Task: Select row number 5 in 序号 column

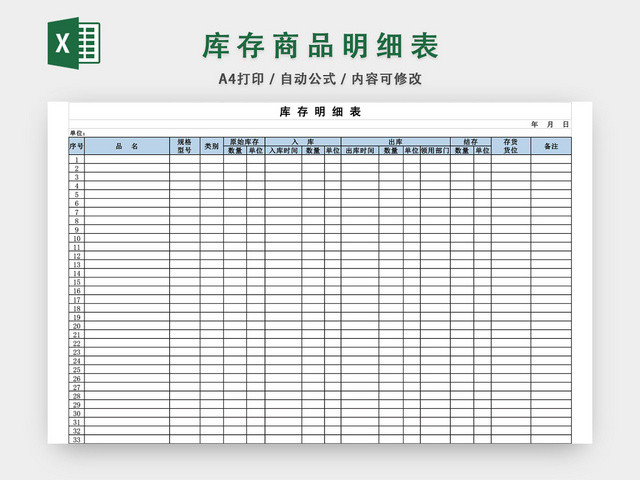Action: [76, 194]
